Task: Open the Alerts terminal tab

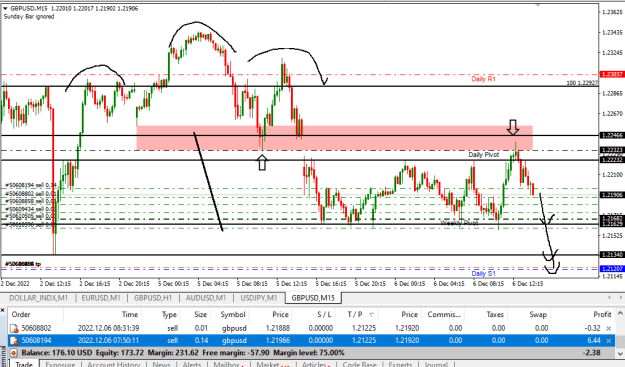Action: [192, 364]
